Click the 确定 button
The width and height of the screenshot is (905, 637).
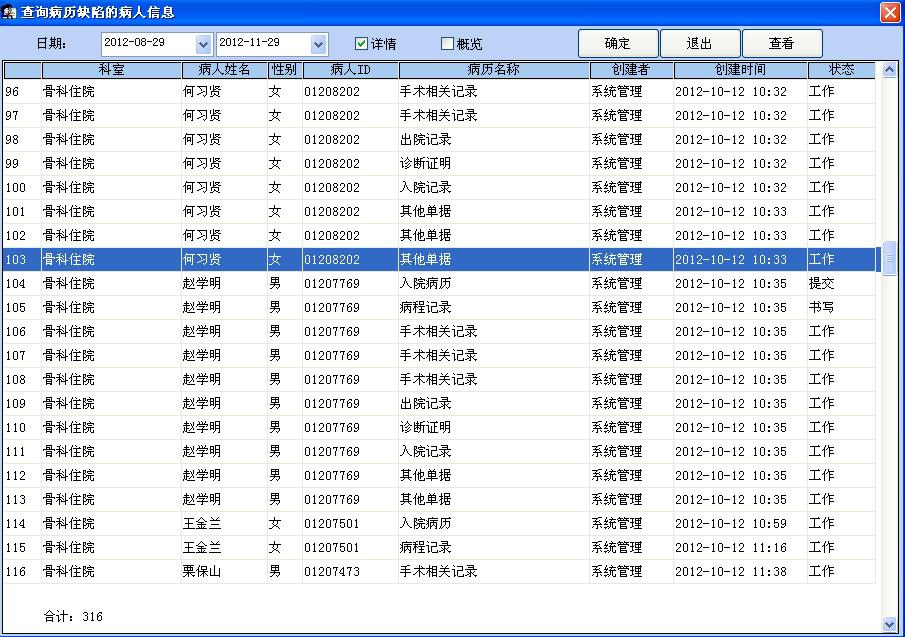617,44
